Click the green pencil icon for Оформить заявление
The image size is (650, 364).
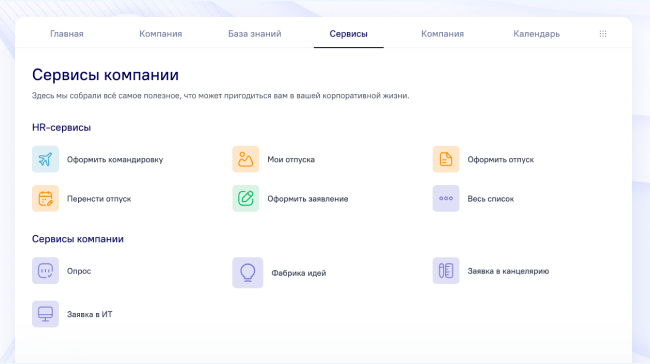[x=245, y=199]
